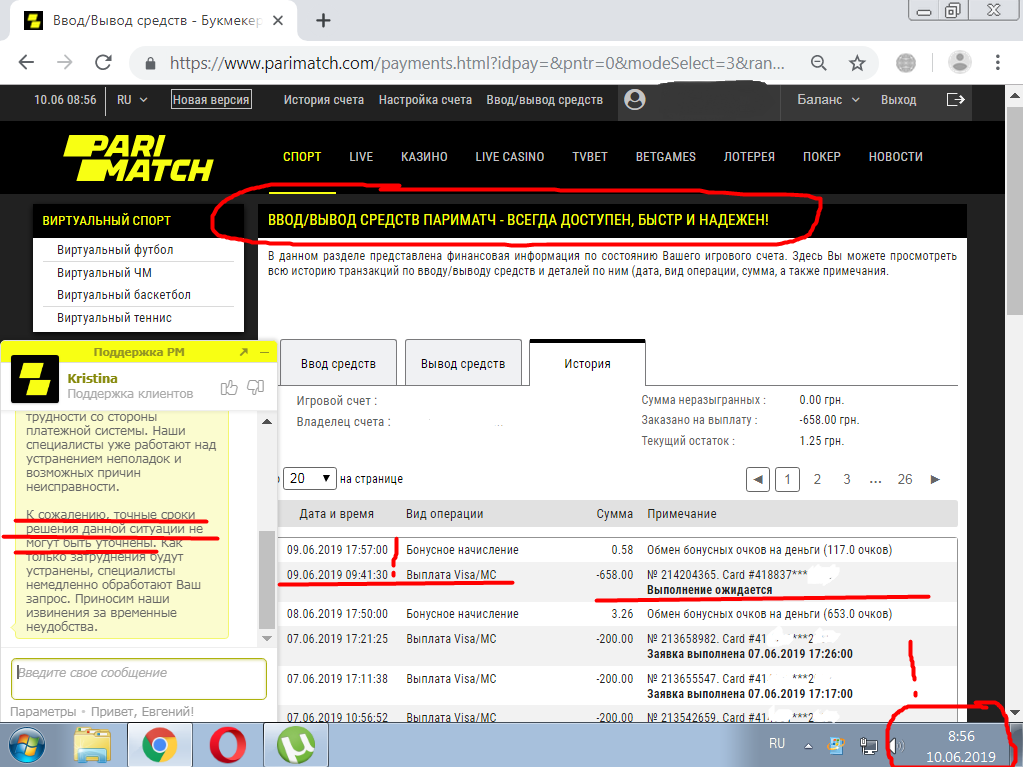Viewport: 1023px width, 767px height.
Task: Switch to the Ввод средств tab
Action: [338, 364]
